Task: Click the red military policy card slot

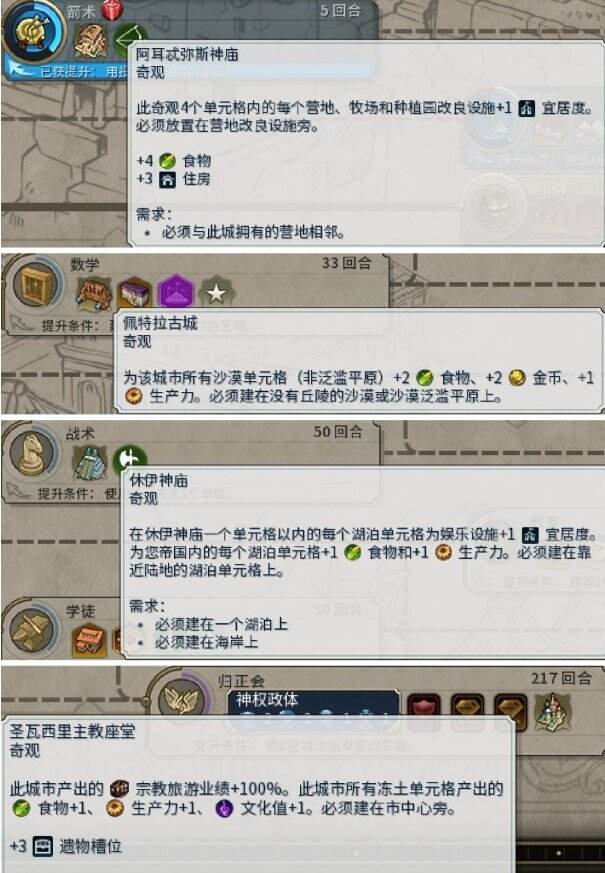Action: (x=424, y=710)
